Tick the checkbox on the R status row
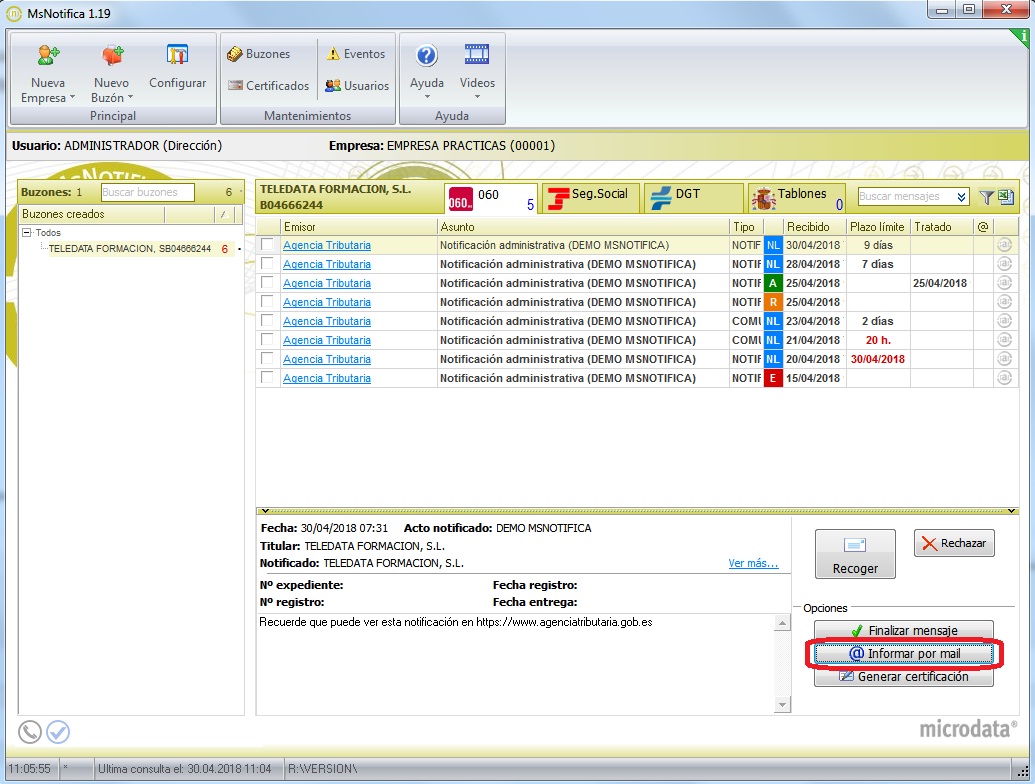Image resolution: width=1035 pixels, height=784 pixels. click(267, 302)
